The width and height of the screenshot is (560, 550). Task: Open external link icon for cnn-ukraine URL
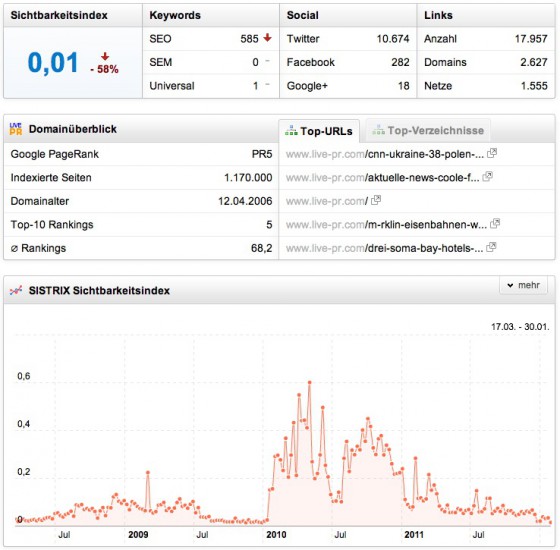click(492, 153)
